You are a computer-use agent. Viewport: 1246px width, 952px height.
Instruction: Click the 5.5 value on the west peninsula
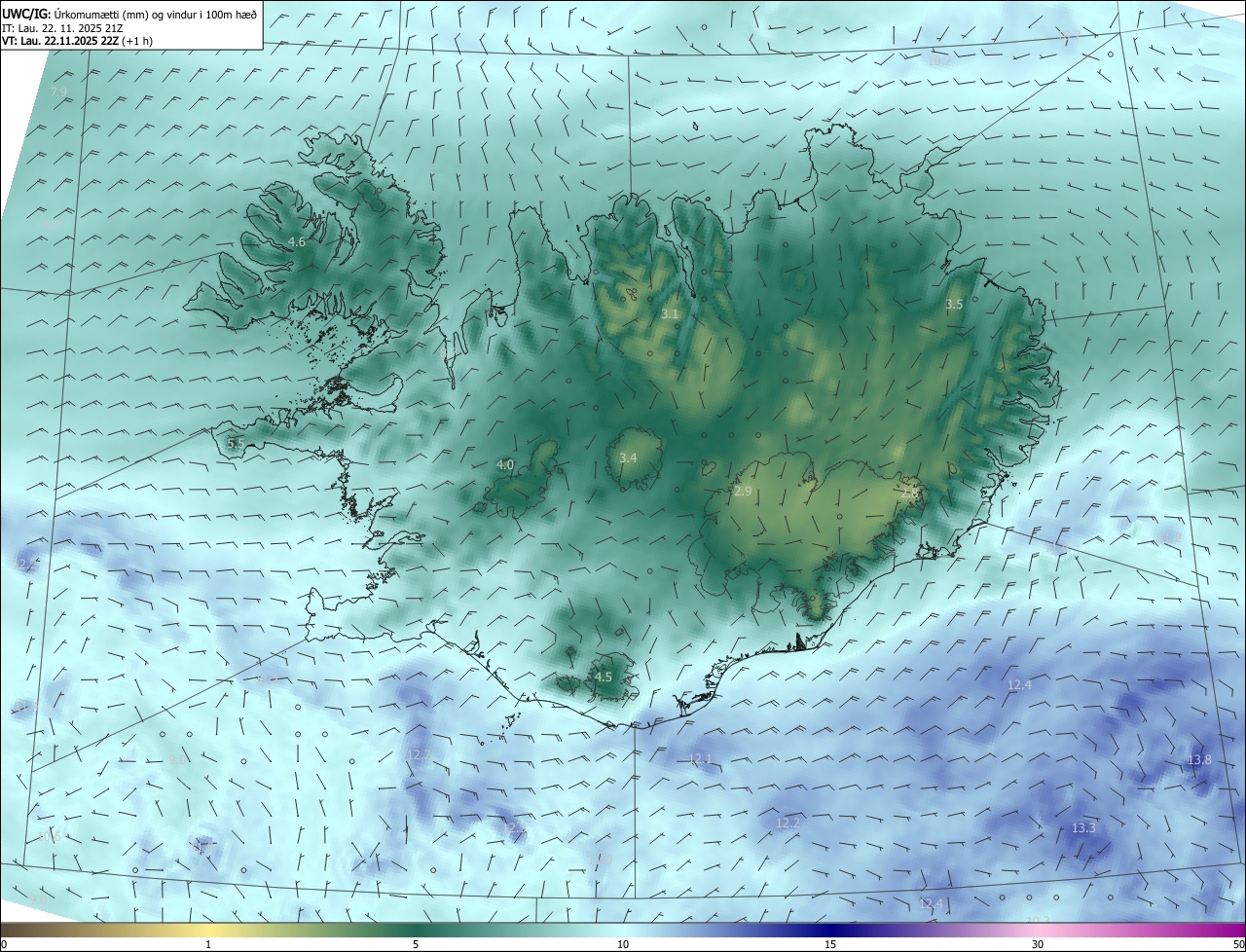236,443
